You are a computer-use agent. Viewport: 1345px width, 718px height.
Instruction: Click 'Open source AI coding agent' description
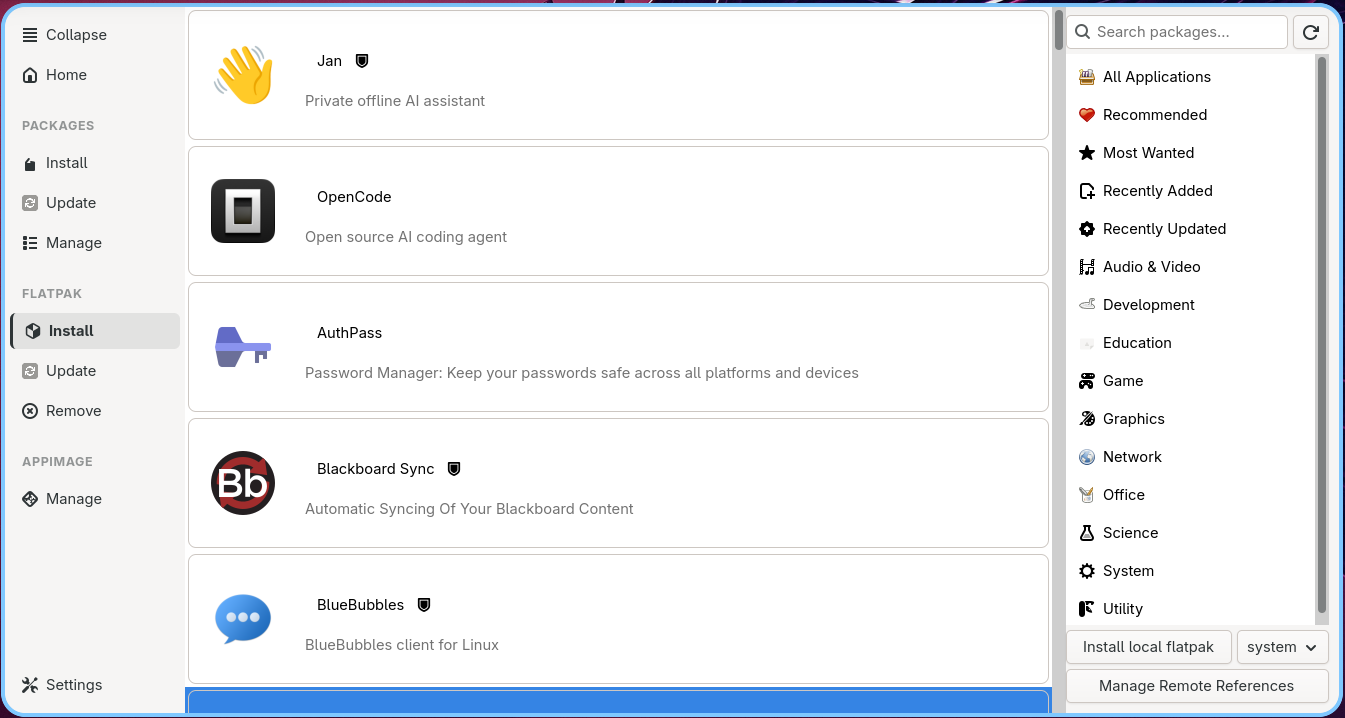pyautogui.click(x=406, y=237)
